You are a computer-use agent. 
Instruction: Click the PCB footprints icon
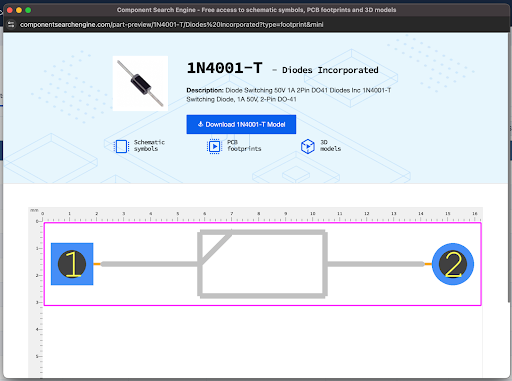(x=214, y=146)
